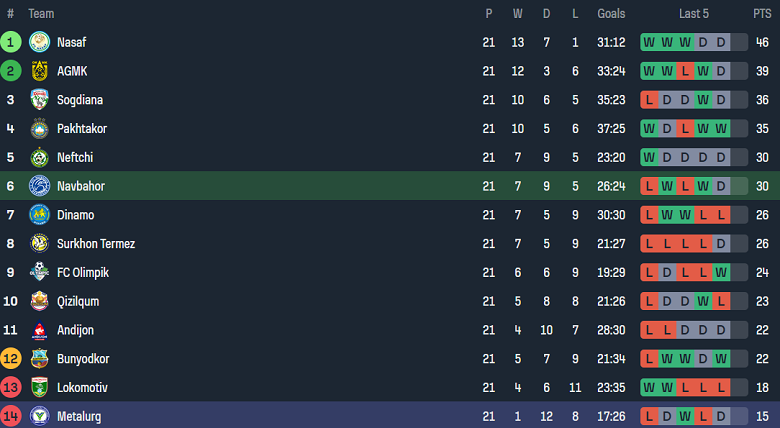Select the red rank 13 position badge
Viewport: 780px width, 428px height.
coord(10,387)
